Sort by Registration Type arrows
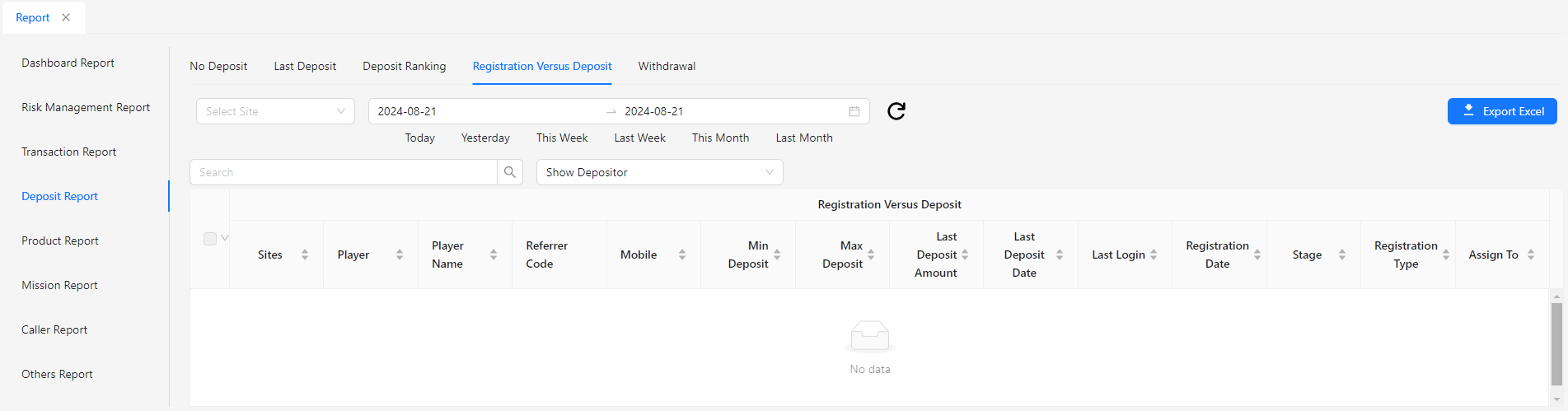Viewport: 1568px width, 411px height. [x=1446, y=255]
